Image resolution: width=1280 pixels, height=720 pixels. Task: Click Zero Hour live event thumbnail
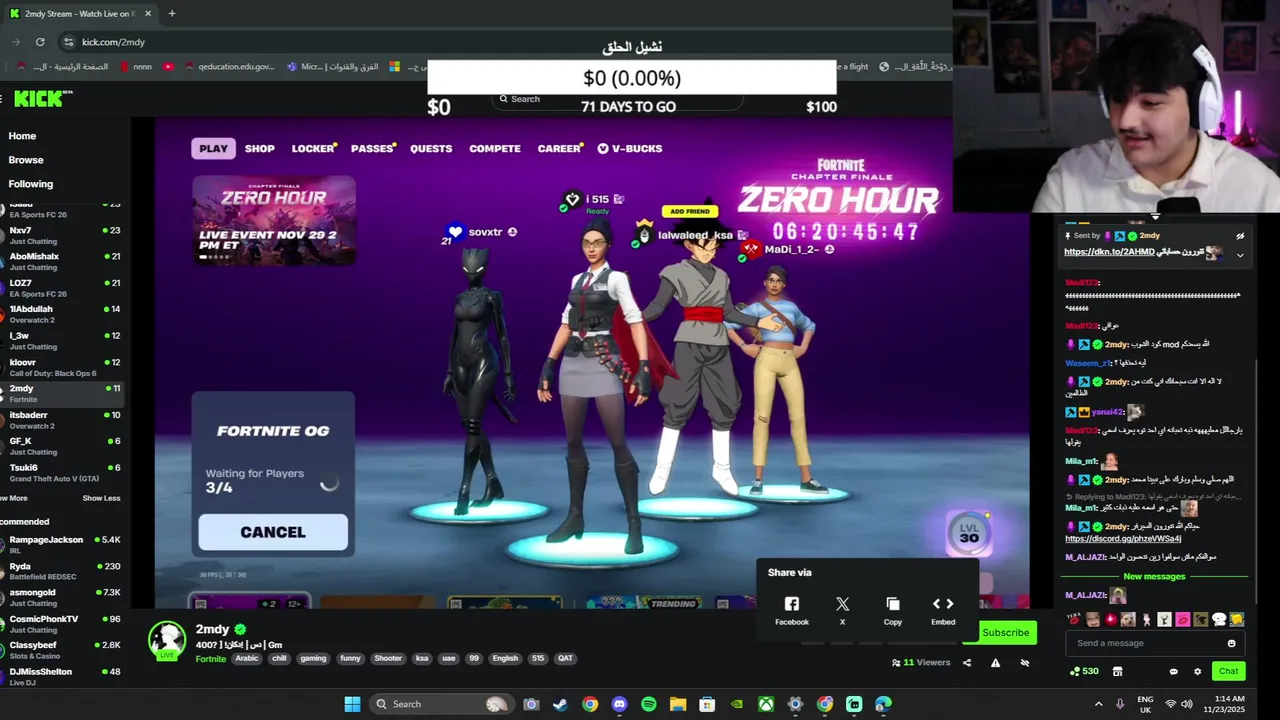[273, 221]
